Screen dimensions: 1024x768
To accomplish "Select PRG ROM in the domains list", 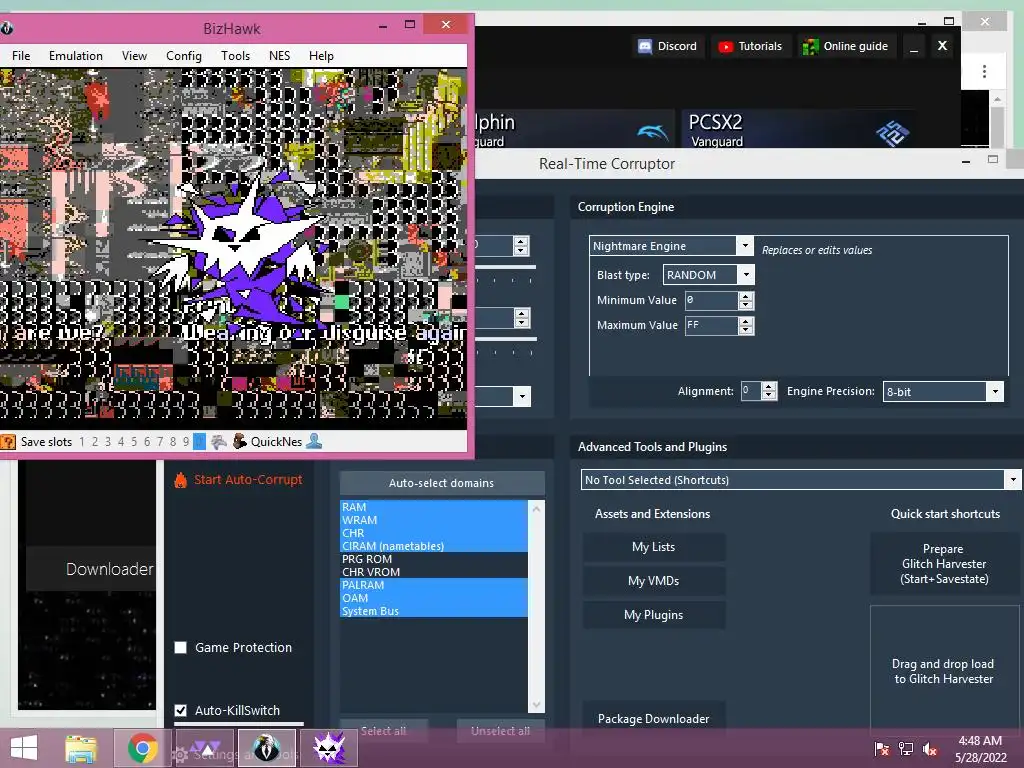I will point(434,559).
